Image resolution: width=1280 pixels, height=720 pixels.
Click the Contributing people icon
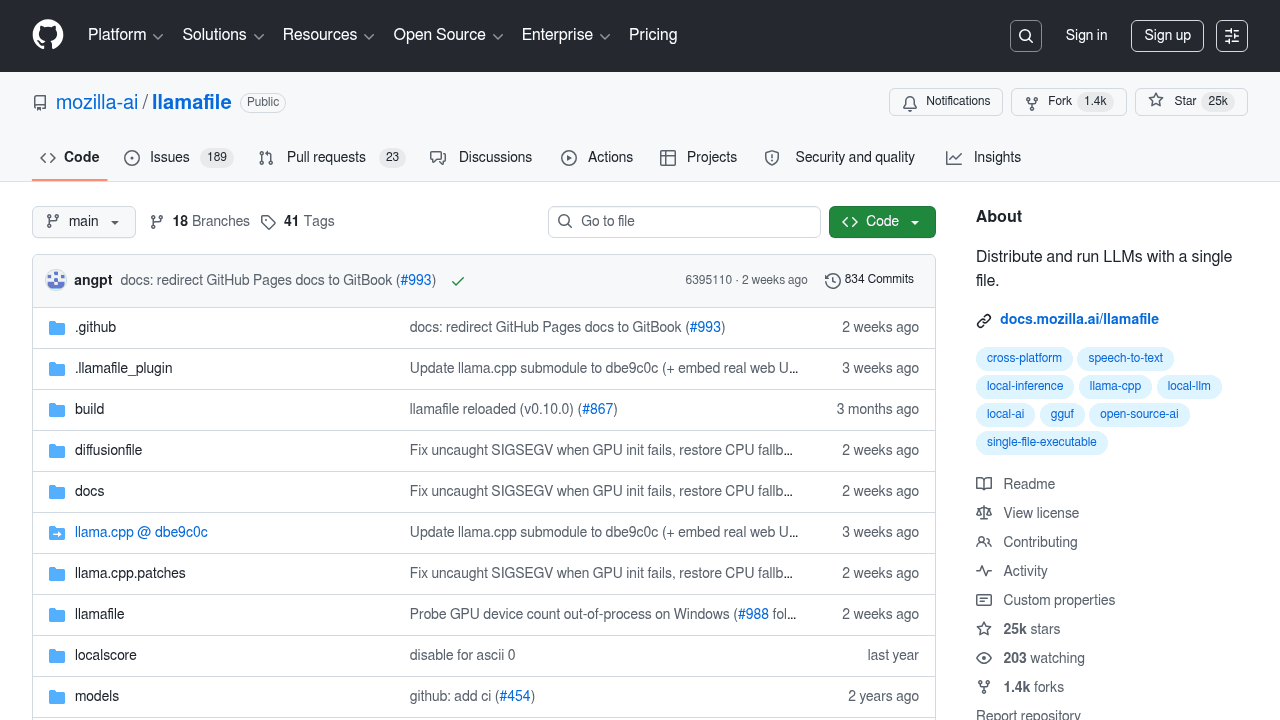984,542
